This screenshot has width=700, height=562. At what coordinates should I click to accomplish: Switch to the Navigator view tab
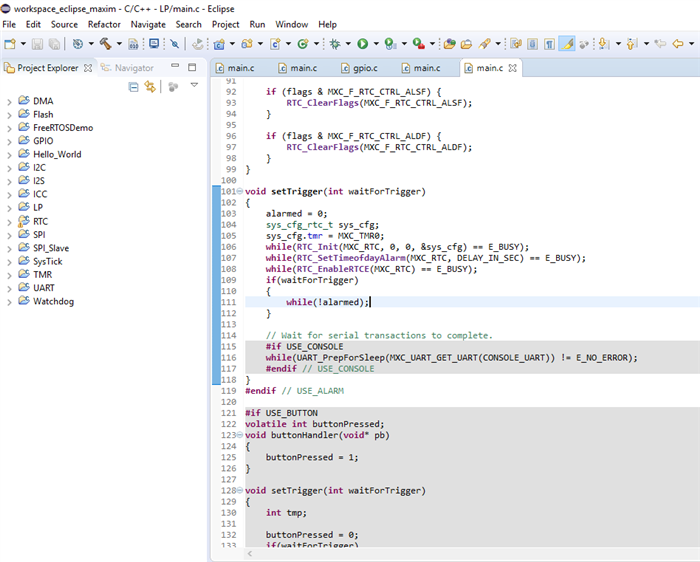tap(134, 68)
